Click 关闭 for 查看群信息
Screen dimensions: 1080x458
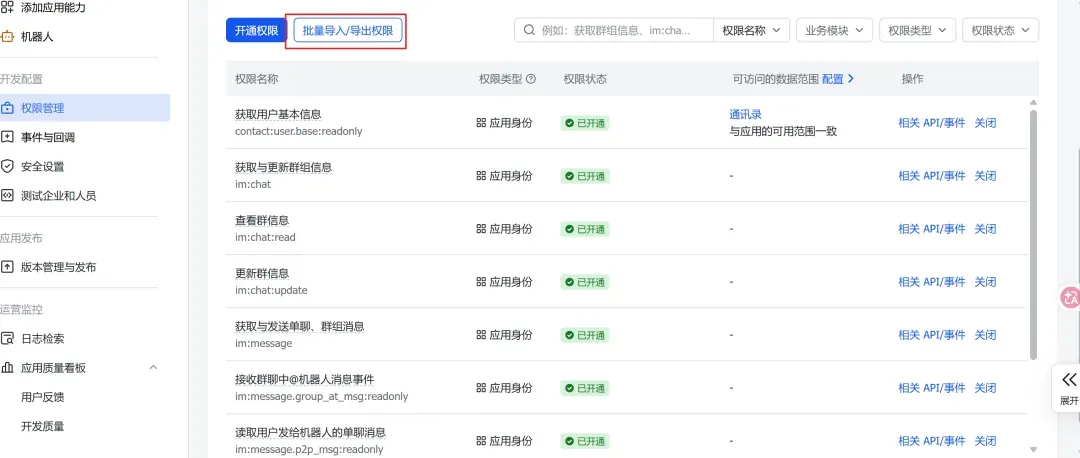click(985, 229)
